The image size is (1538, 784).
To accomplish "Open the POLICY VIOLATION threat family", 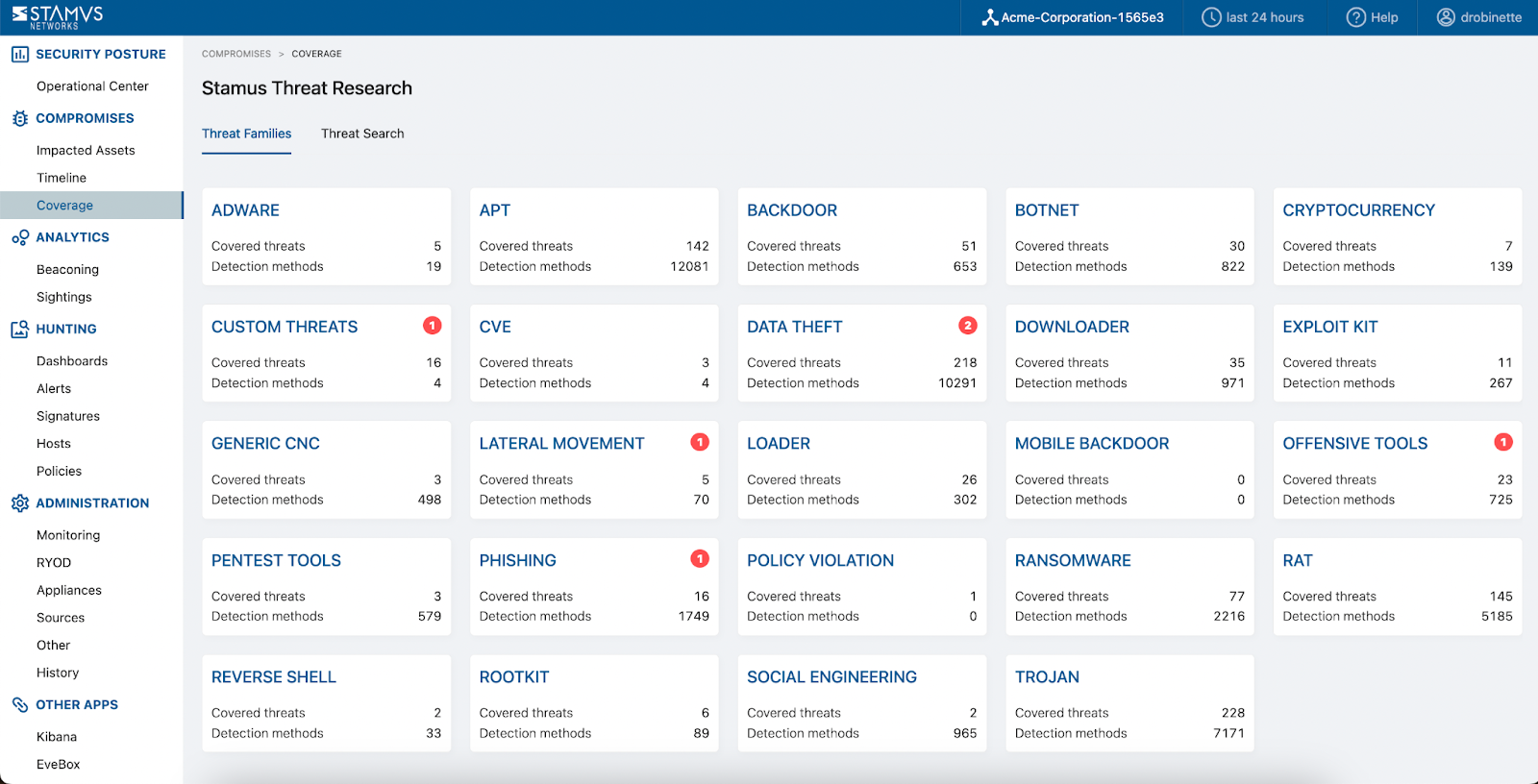I will pyautogui.click(x=862, y=586).
